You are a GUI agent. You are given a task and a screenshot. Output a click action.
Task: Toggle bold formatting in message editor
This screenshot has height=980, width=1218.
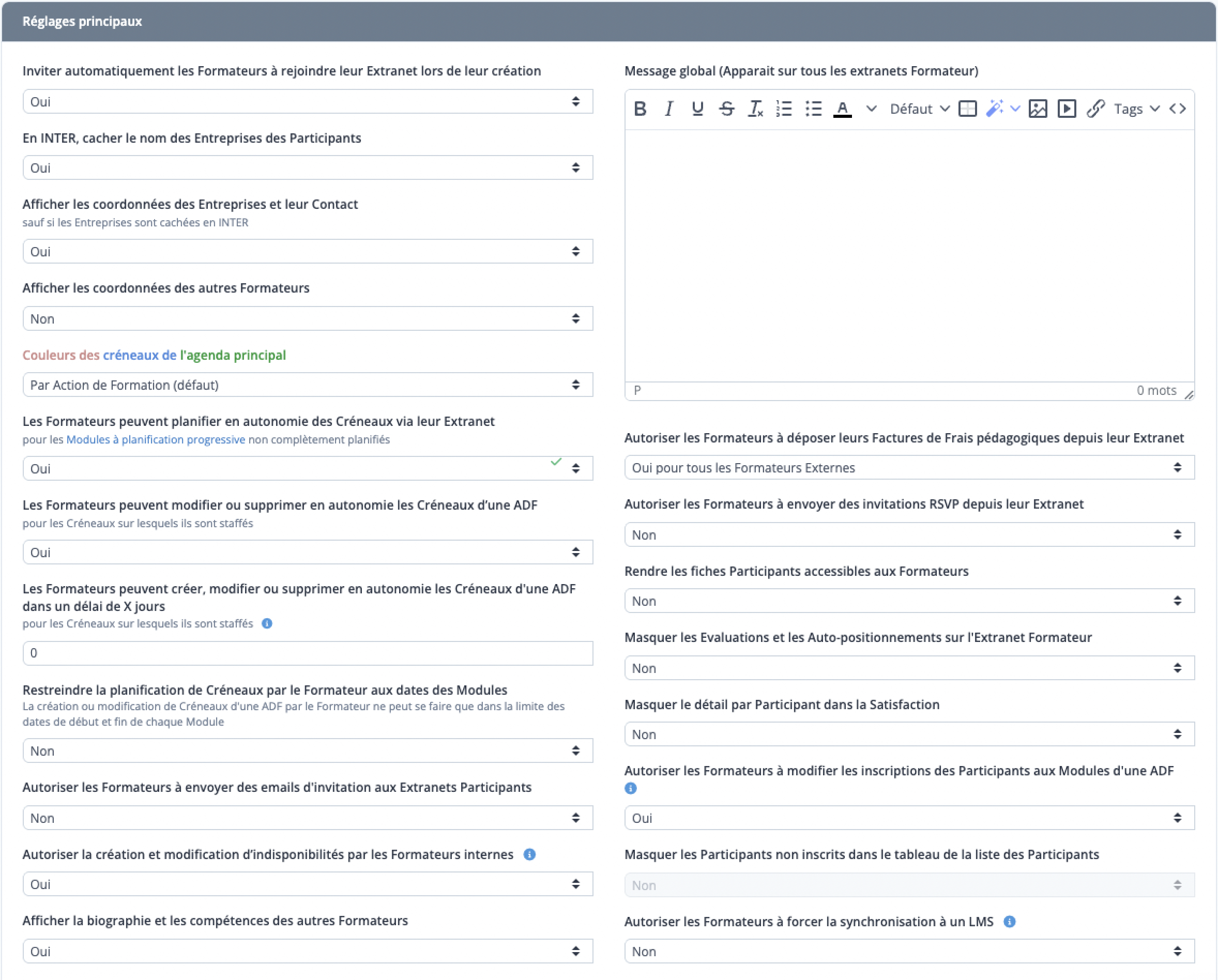(x=640, y=109)
